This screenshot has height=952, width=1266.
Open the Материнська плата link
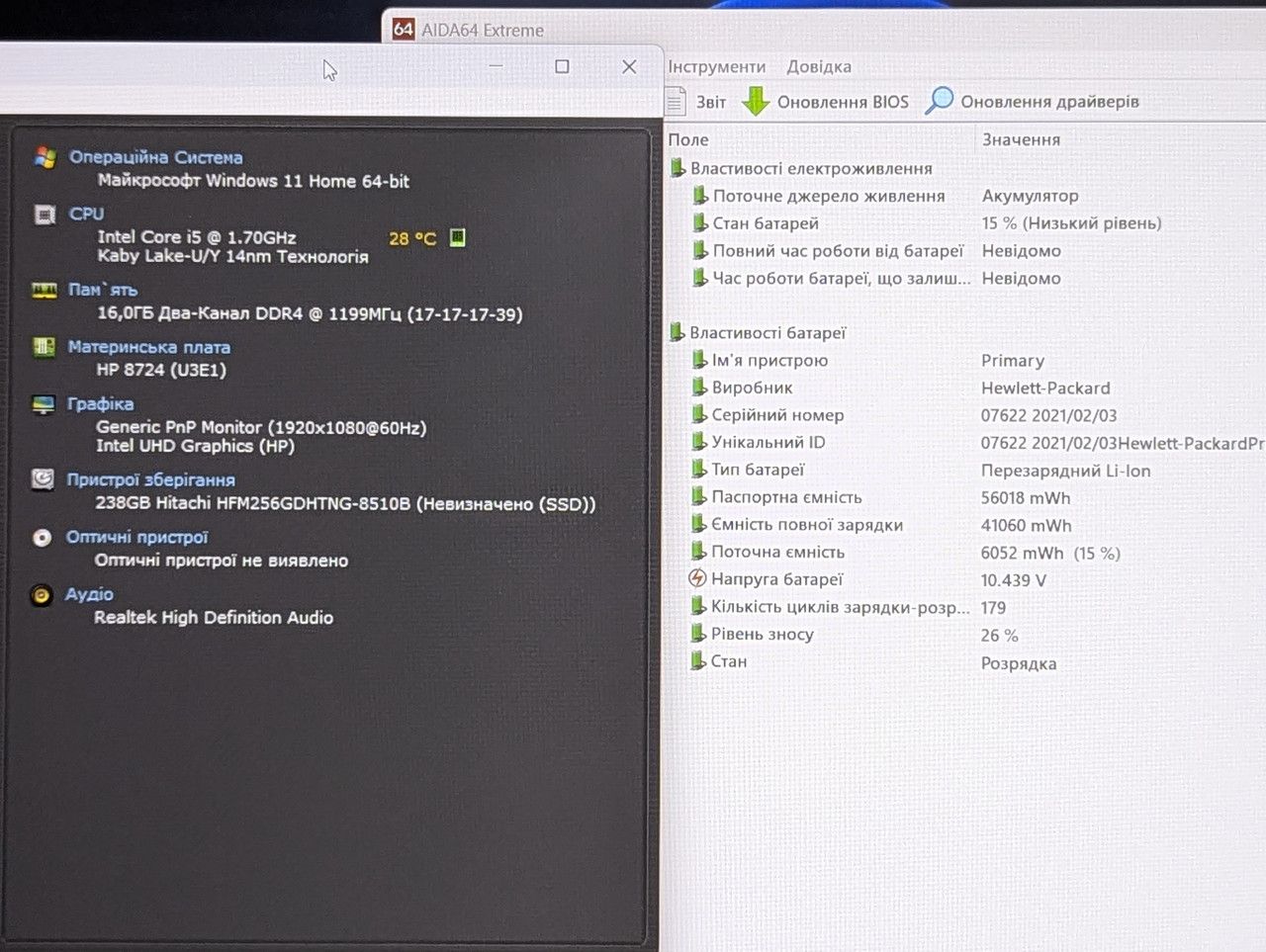click(x=149, y=347)
